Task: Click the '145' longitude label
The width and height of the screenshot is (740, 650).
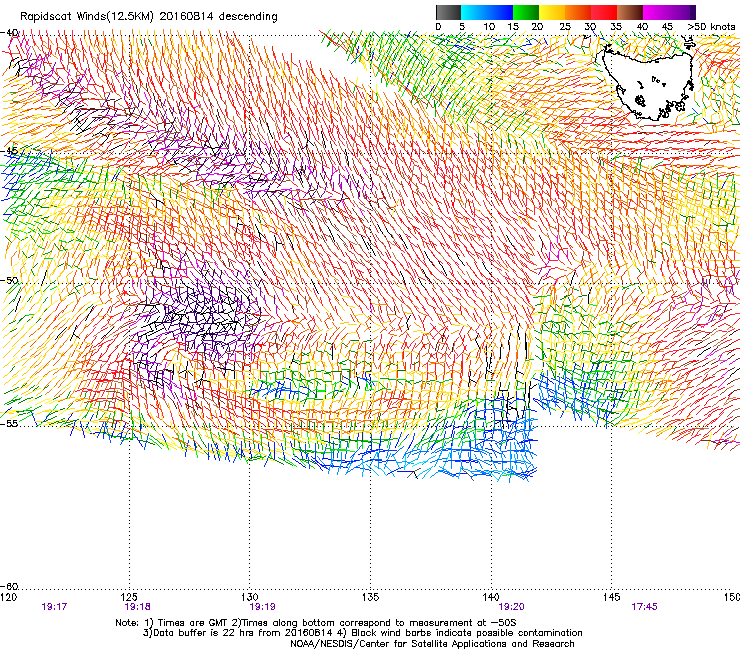Action: coord(612,597)
